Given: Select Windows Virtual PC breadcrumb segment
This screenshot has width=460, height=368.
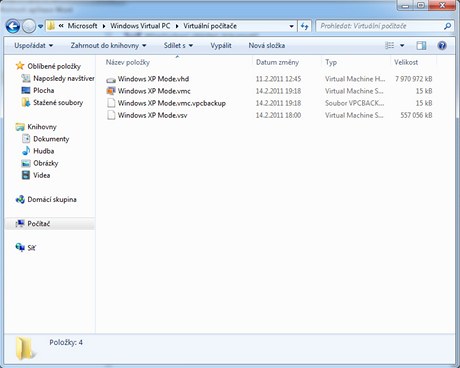Looking at the screenshot, I should 140,26.
